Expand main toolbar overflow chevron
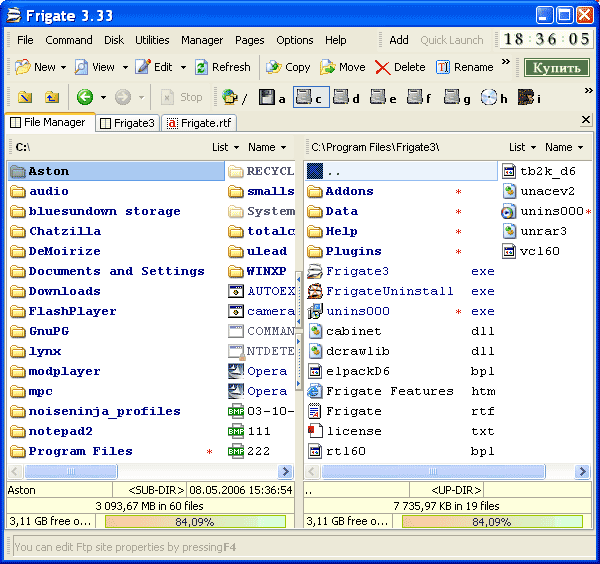 point(505,62)
